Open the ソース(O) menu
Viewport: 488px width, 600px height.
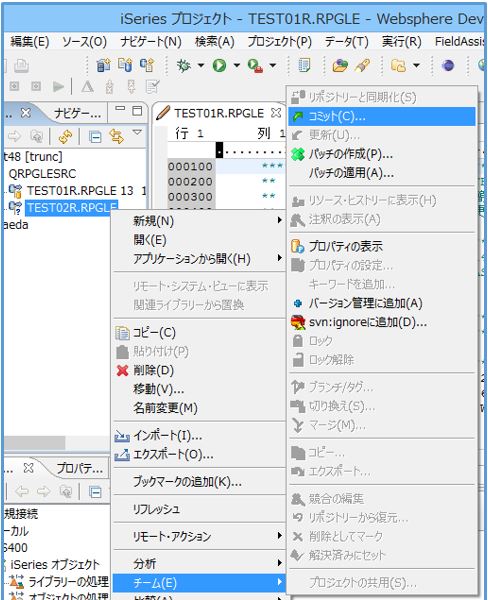85,41
